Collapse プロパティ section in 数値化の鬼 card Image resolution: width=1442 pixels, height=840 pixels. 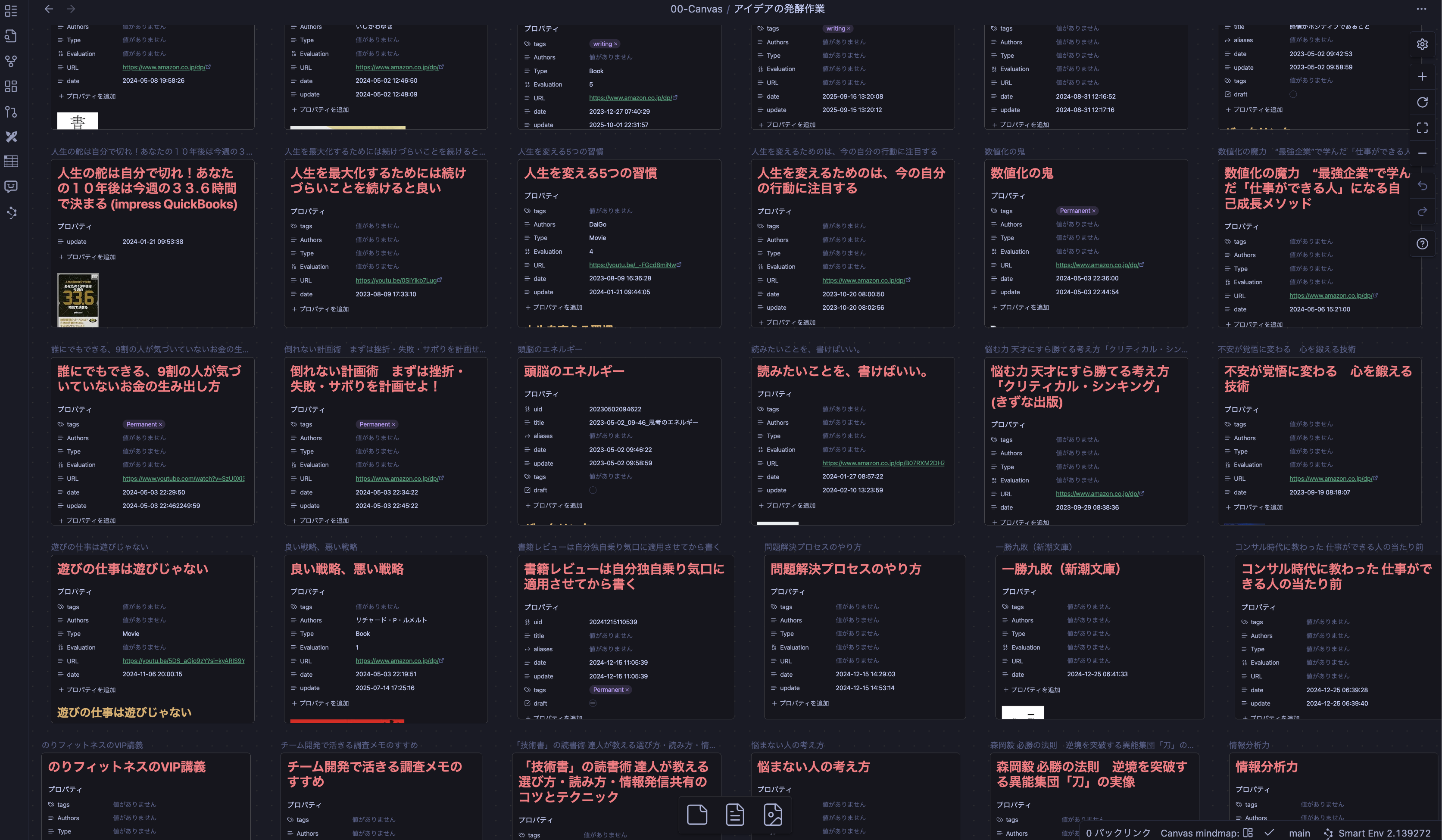(x=1008, y=196)
